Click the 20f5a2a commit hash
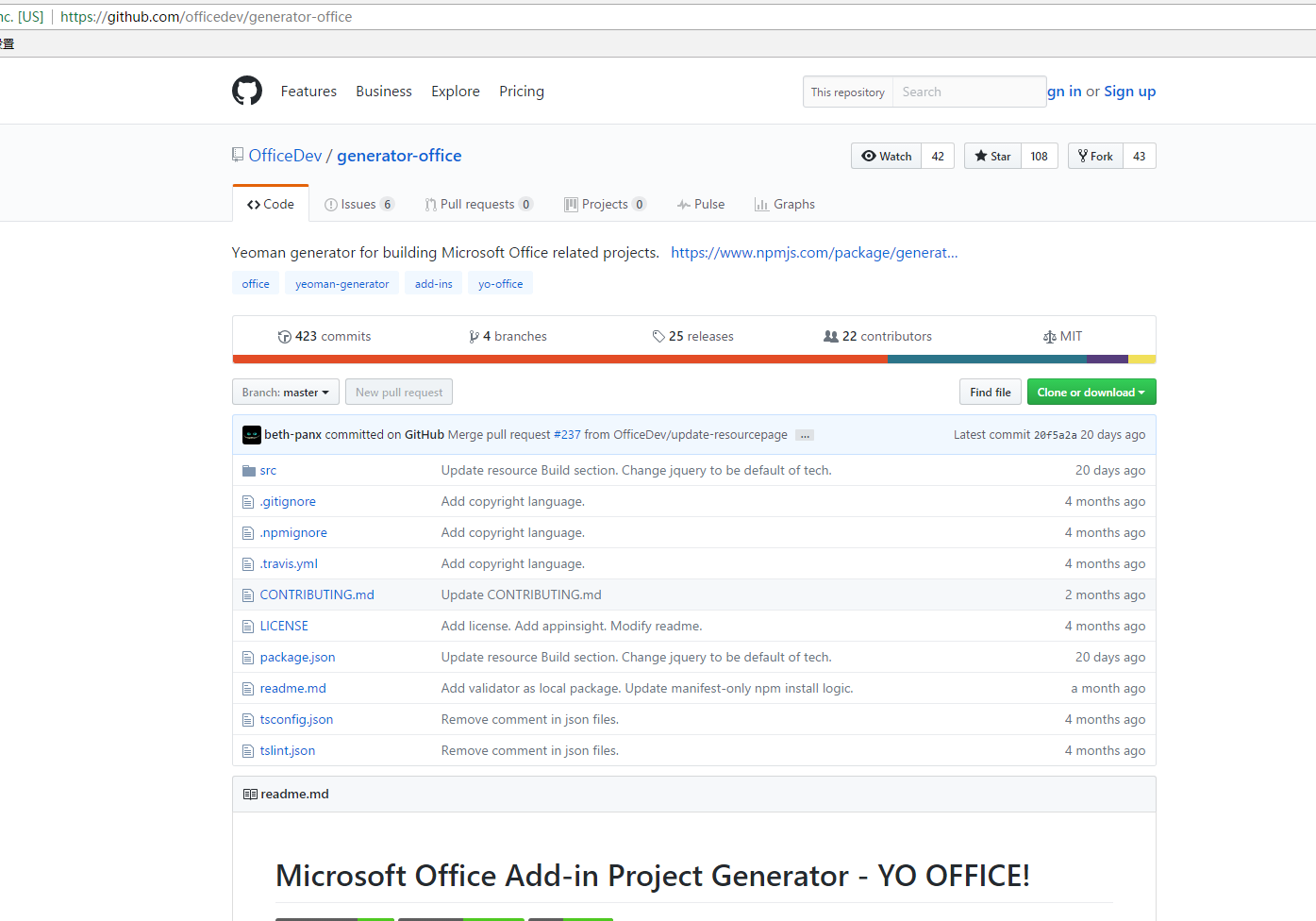Viewport: 1316px width, 921px height. 1055,435
